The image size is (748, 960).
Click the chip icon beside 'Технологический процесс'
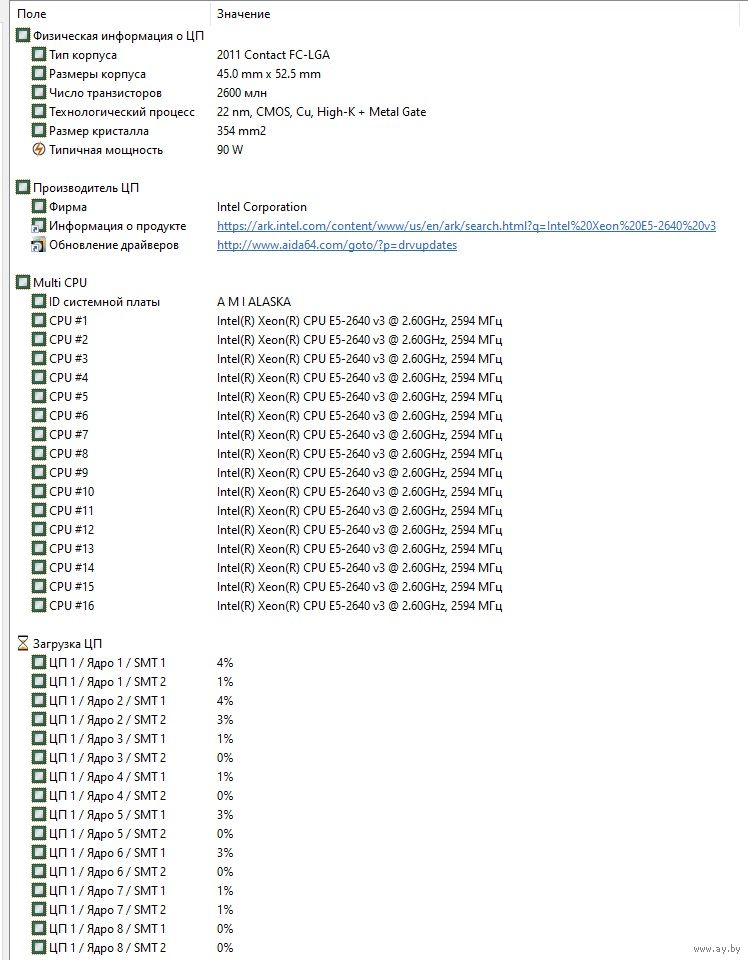(x=39, y=111)
